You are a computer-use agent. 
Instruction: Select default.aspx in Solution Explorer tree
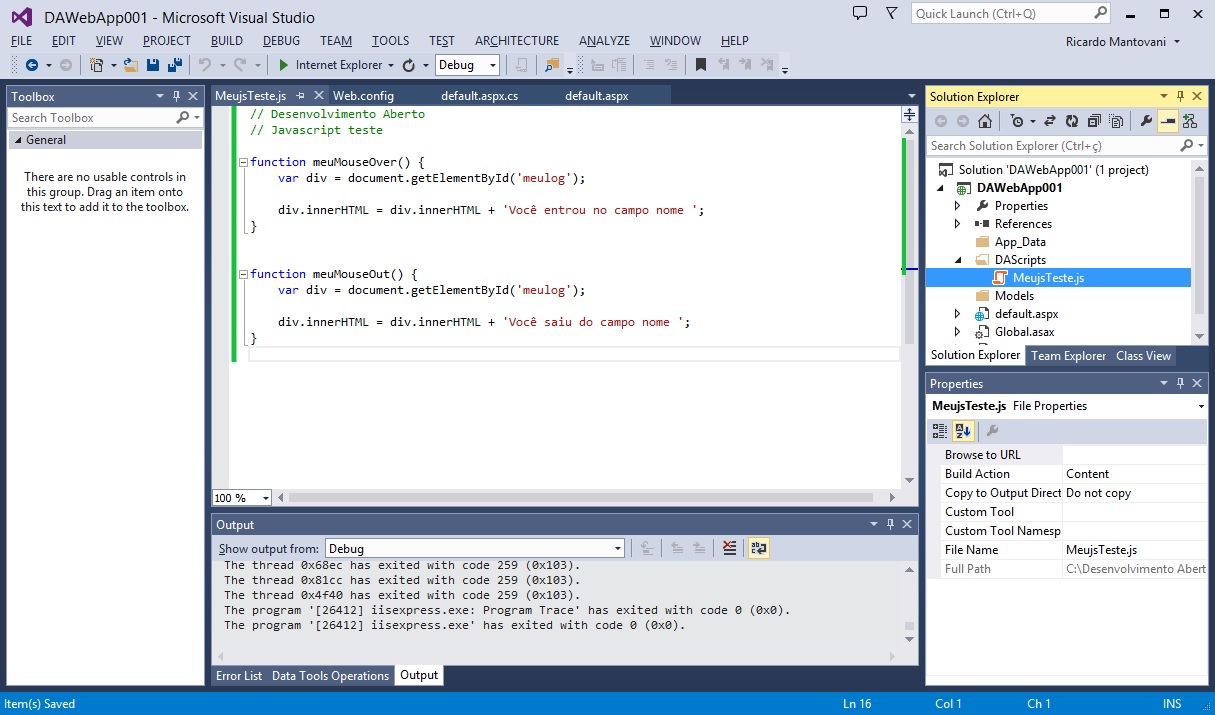pos(1026,314)
